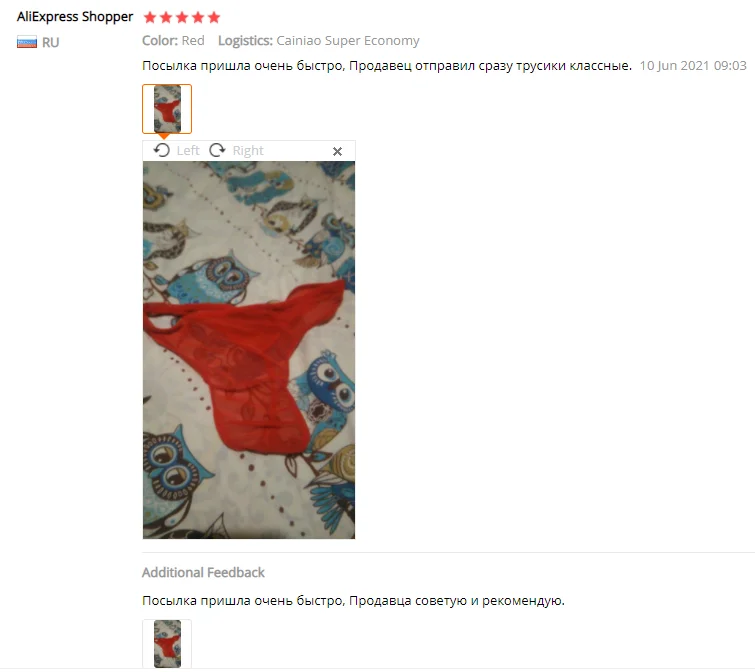Image resolution: width=755 pixels, height=672 pixels.
Task: Click the Additional Feedback heading
Action: pos(203,572)
